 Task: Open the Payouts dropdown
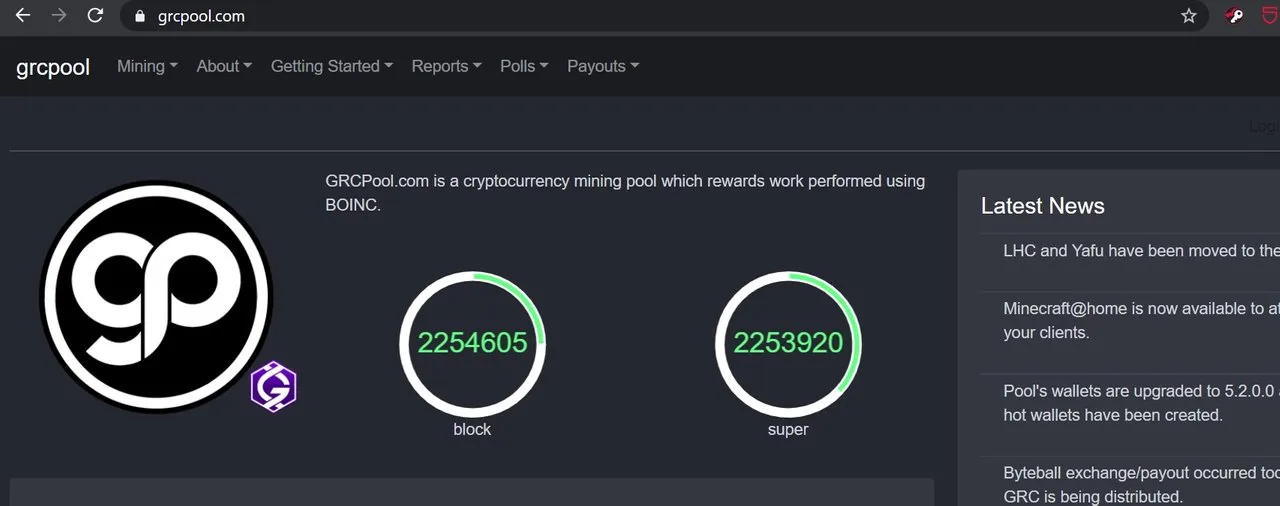603,66
